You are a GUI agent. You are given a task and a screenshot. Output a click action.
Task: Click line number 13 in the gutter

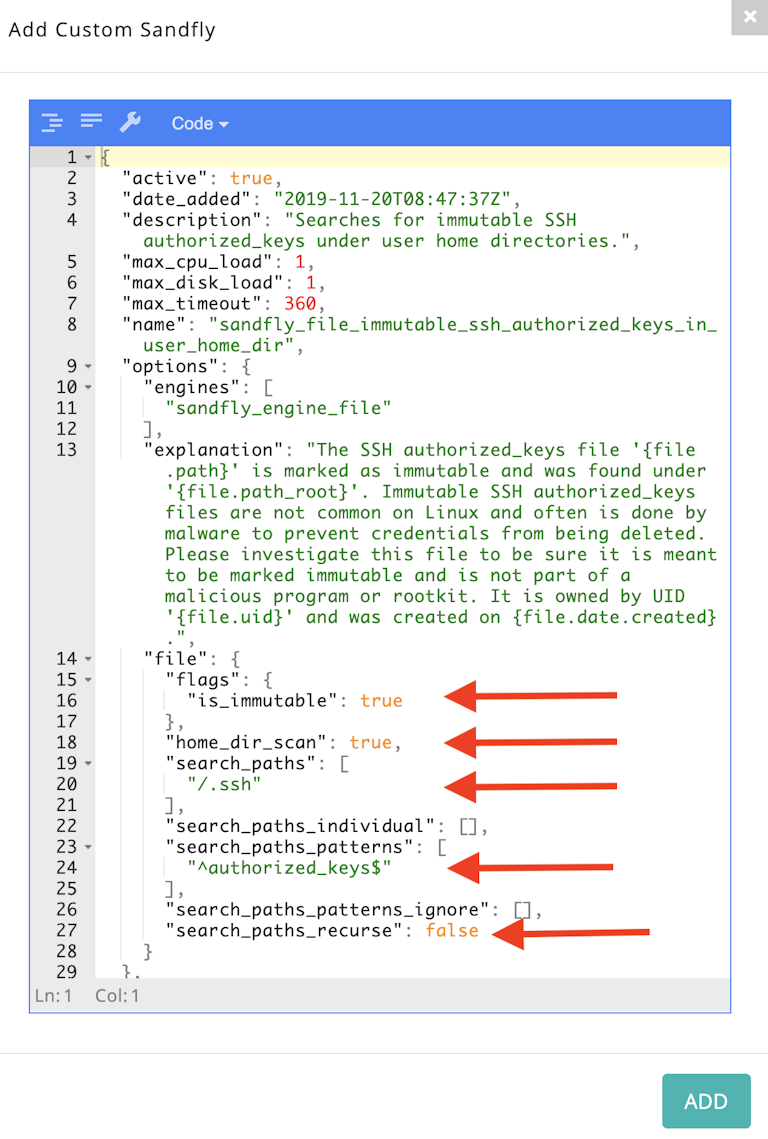(x=66, y=450)
